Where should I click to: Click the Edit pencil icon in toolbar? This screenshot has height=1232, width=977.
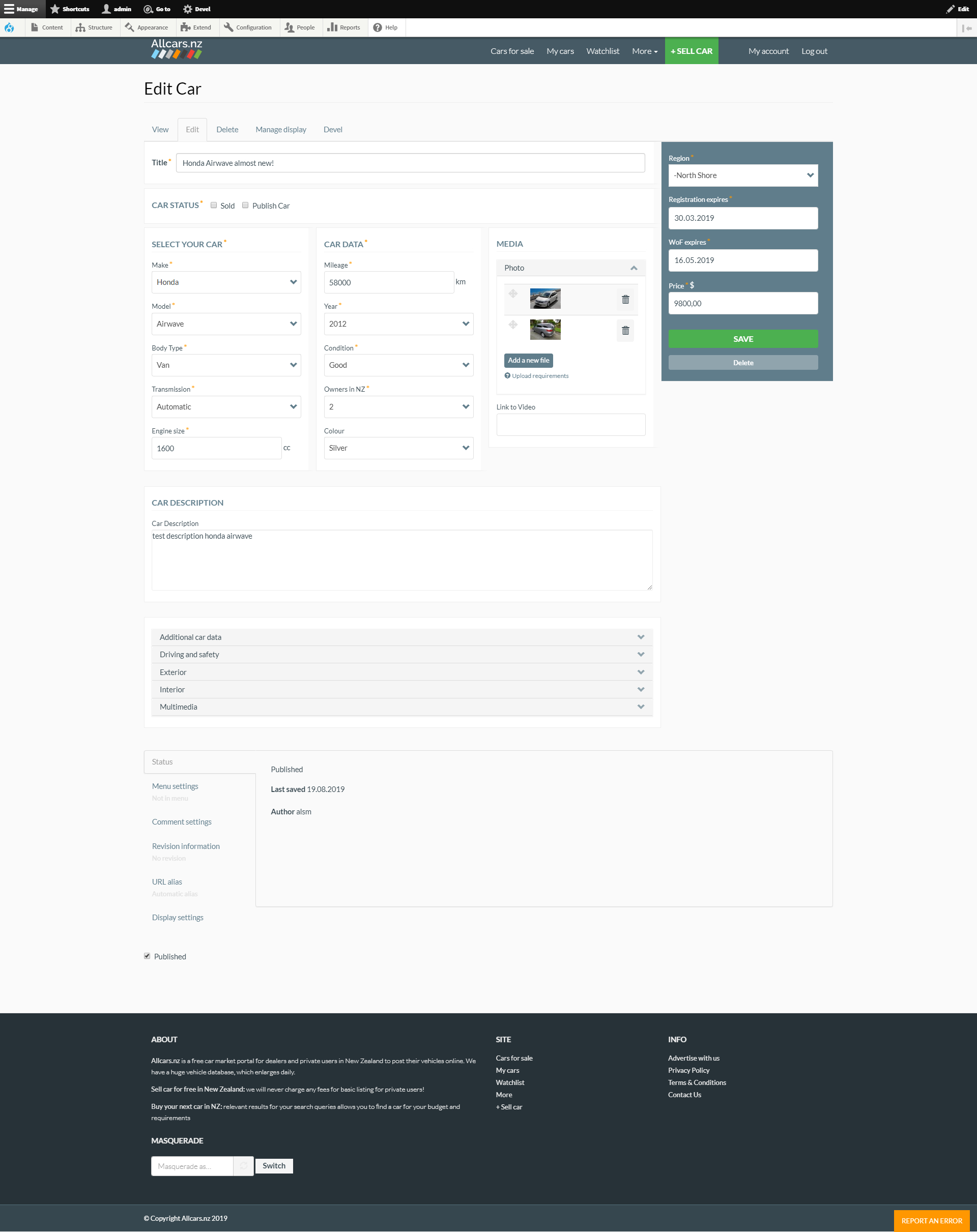[950, 9]
